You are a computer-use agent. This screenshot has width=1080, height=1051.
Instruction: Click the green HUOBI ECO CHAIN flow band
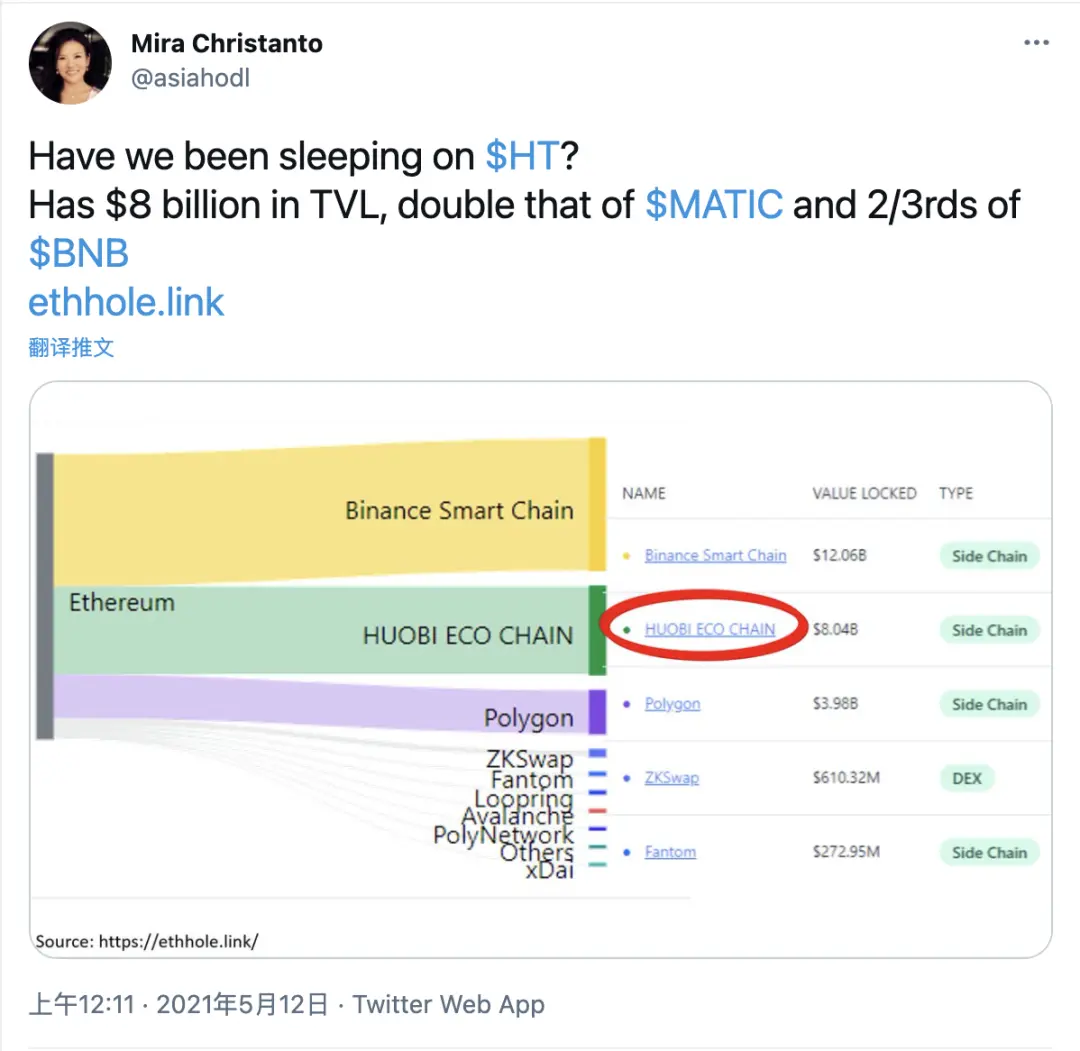coord(321,630)
